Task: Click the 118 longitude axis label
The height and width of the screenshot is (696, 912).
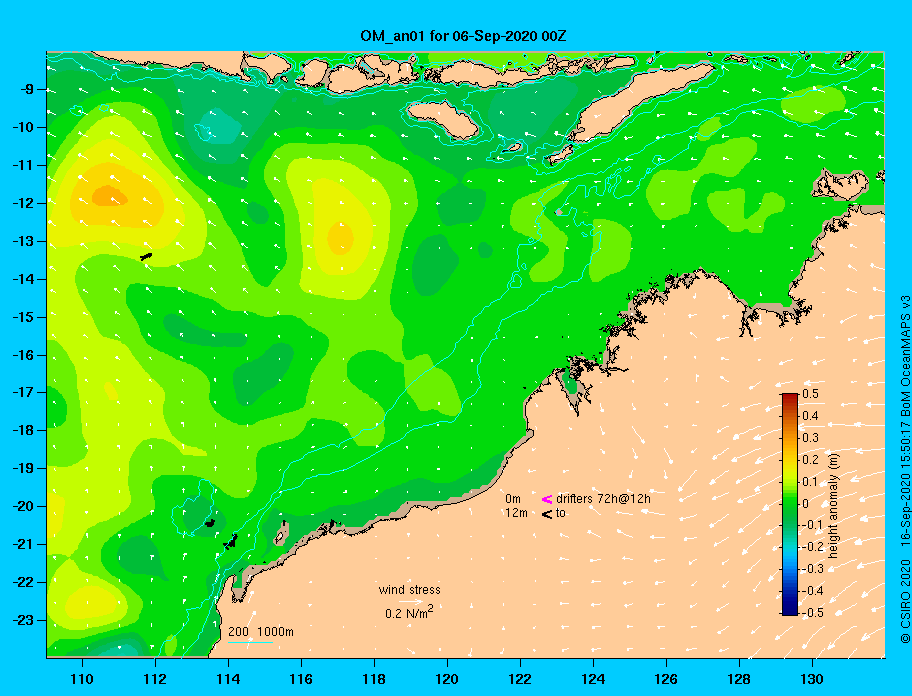Action: click(374, 679)
